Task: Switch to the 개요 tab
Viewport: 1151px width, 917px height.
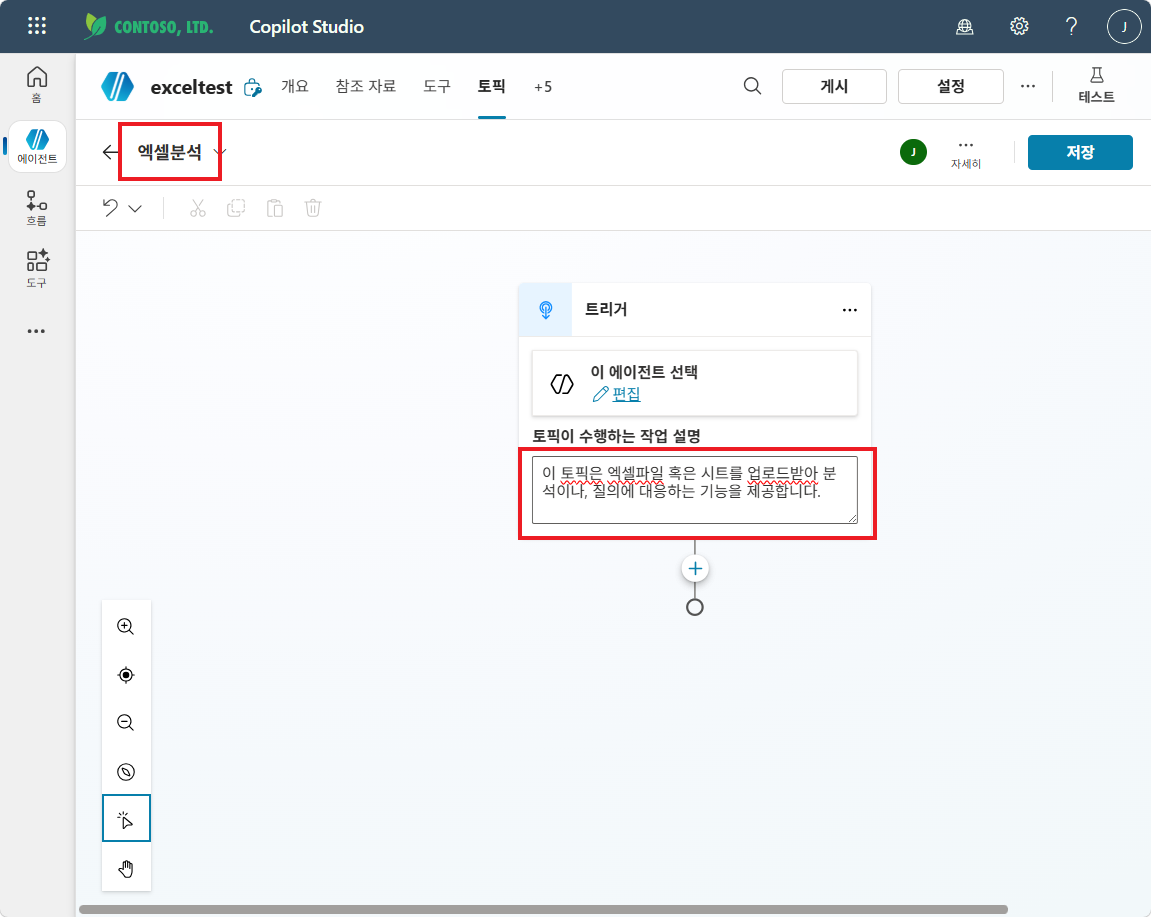Action: 294,86
